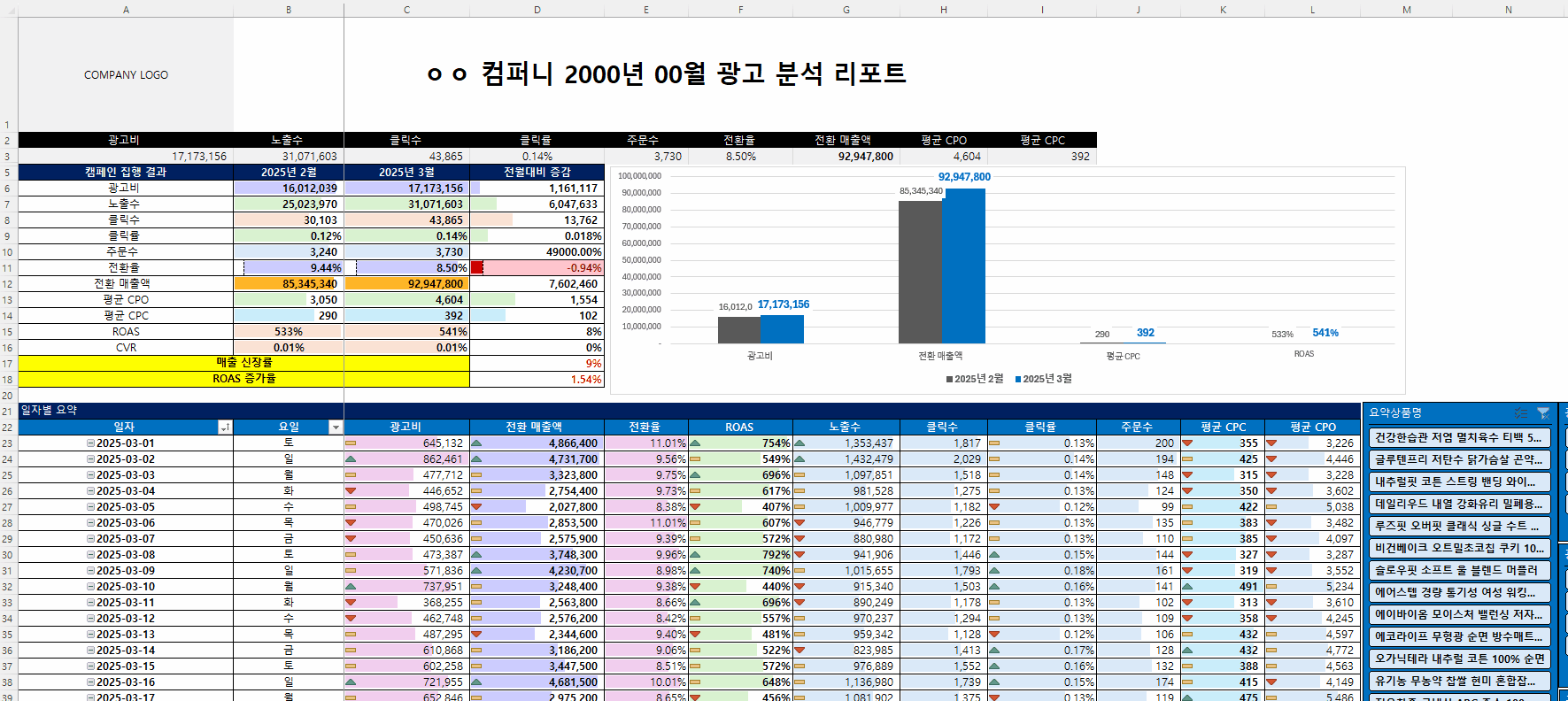
Task: Click the blue 광고비 chart bar labeled 17,173,156
Action: click(x=782, y=329)
